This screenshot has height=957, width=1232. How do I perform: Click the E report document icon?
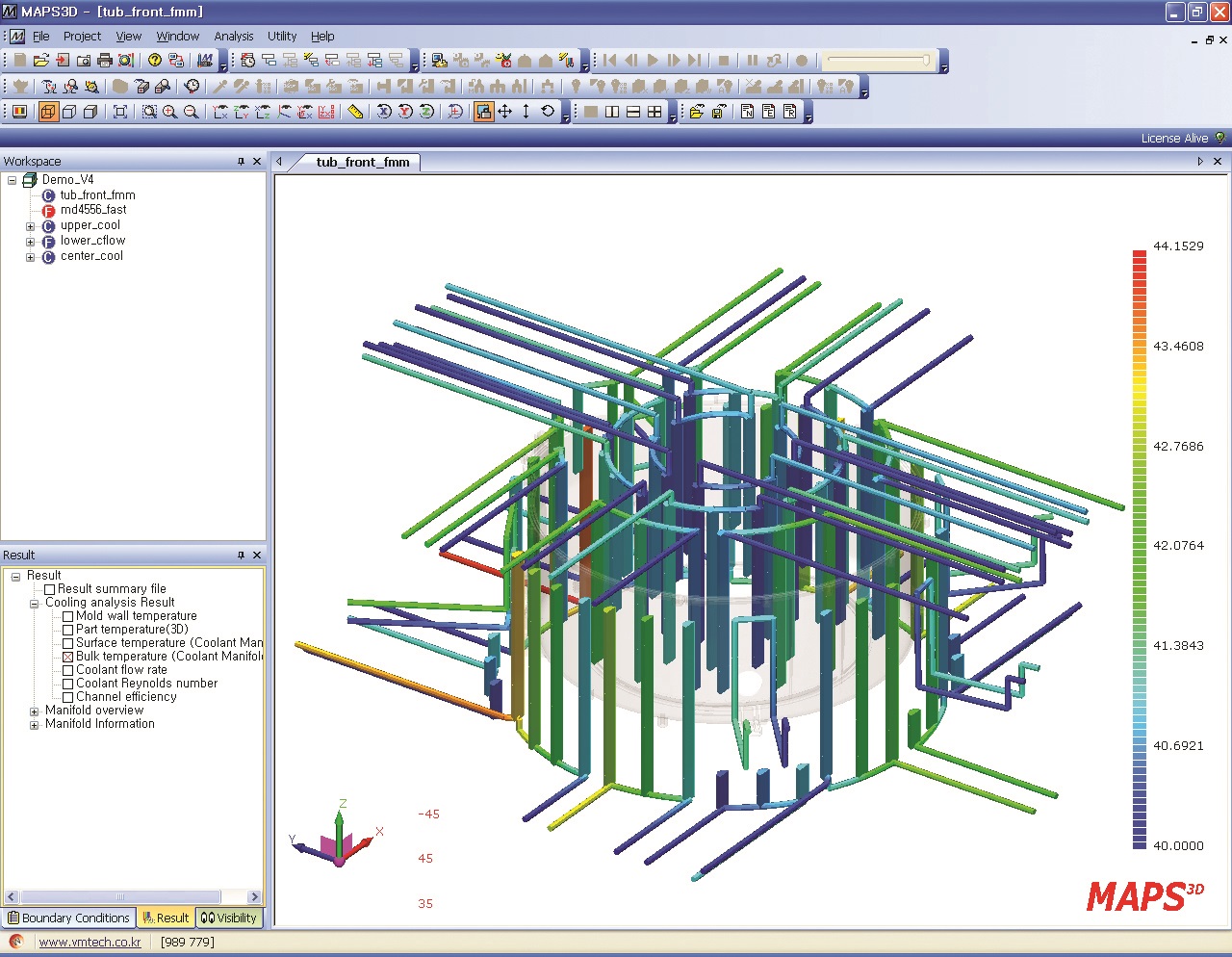click(x=769, y=112)
